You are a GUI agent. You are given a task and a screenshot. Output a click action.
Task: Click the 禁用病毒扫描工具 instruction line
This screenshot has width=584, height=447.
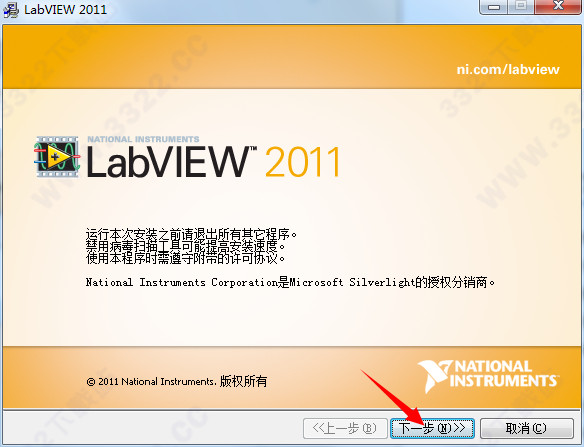185,246
